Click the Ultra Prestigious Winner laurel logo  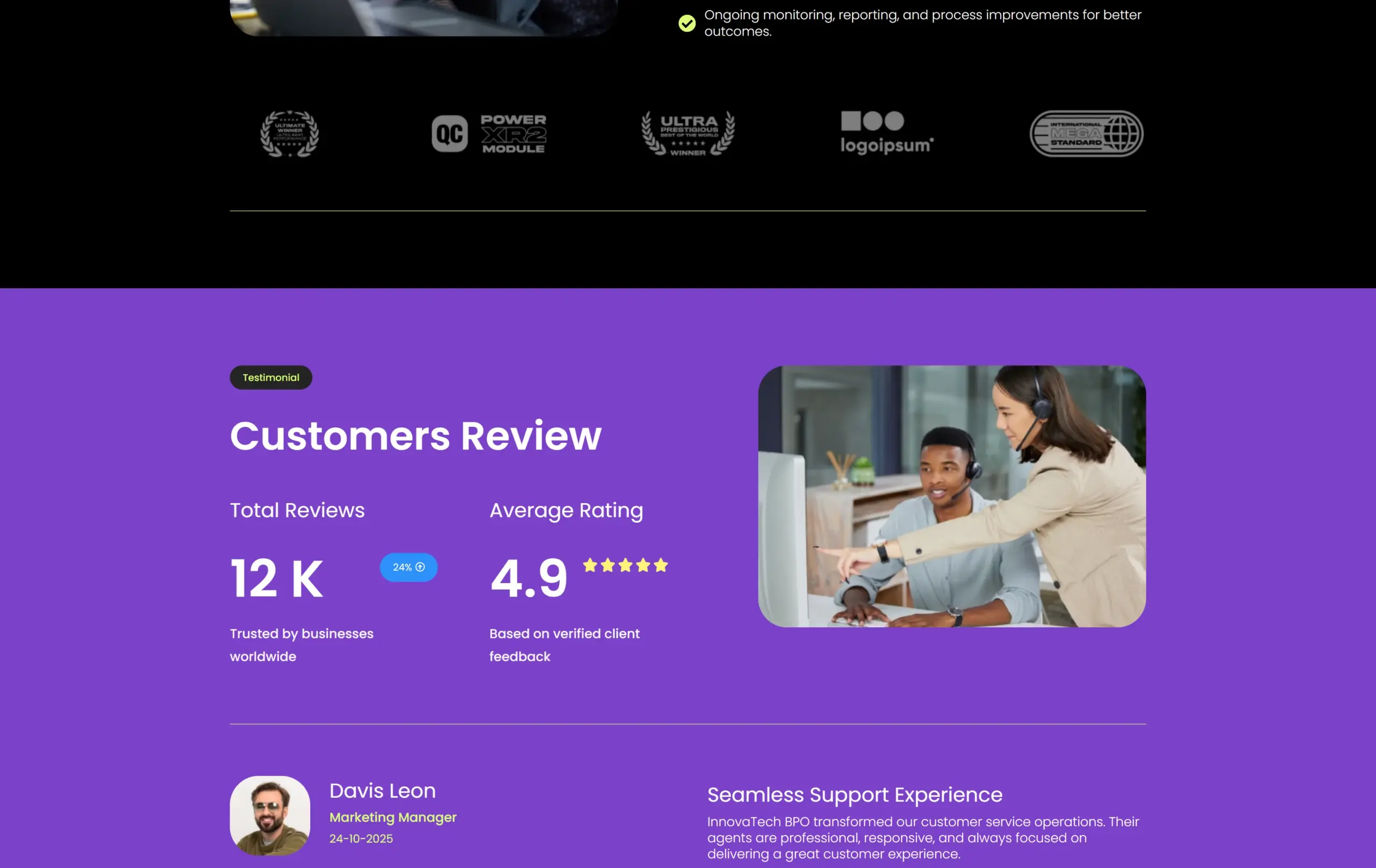688,134
